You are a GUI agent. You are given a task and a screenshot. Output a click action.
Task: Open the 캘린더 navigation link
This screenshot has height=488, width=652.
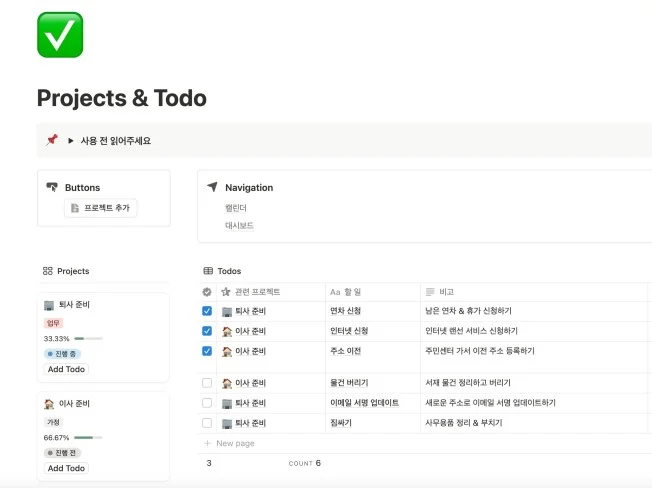coord(236,208)
